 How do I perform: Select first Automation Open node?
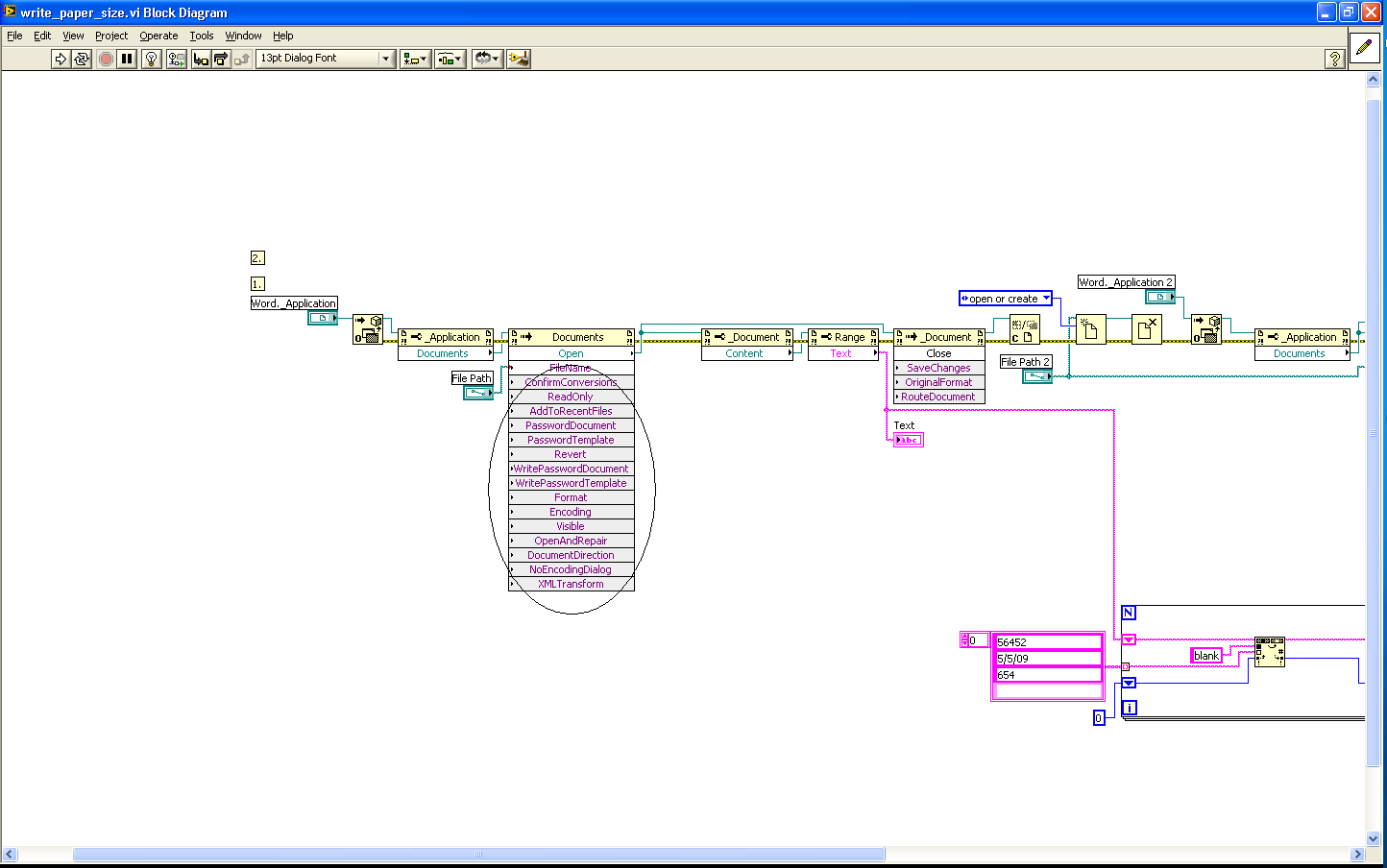[x=368, y=329]
